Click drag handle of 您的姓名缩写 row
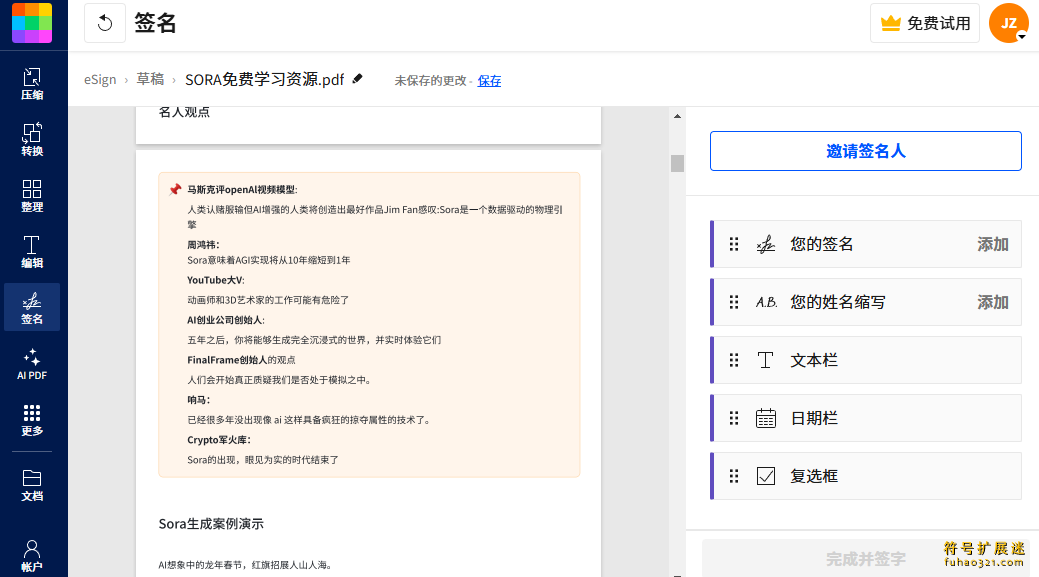Screen dimensions: 1039x577 tap(734, 303)
